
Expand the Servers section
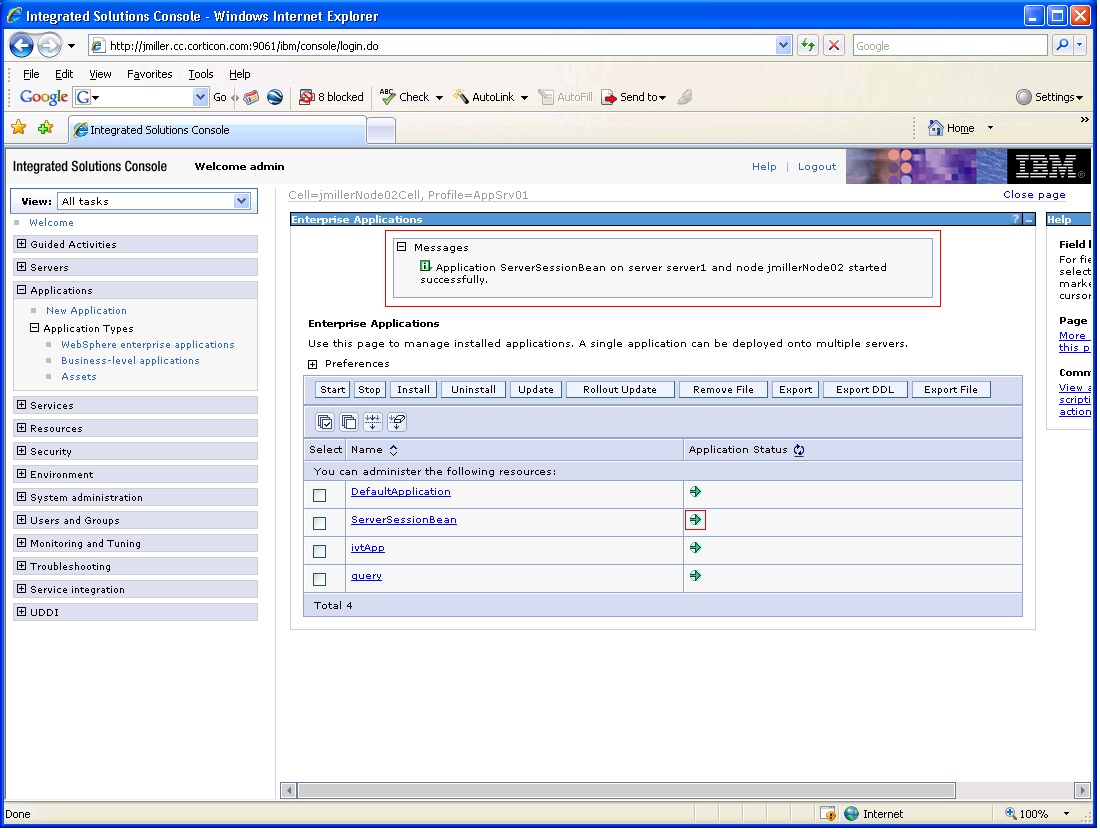coord(22,267)
